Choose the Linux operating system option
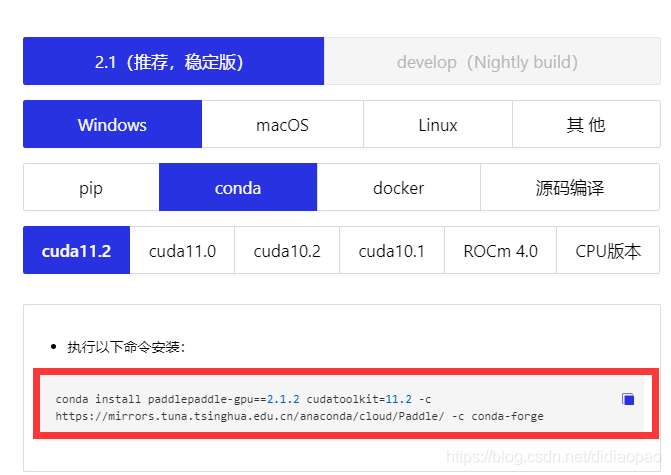This screenshot has width=671, height=475. [x=438, y=125]
